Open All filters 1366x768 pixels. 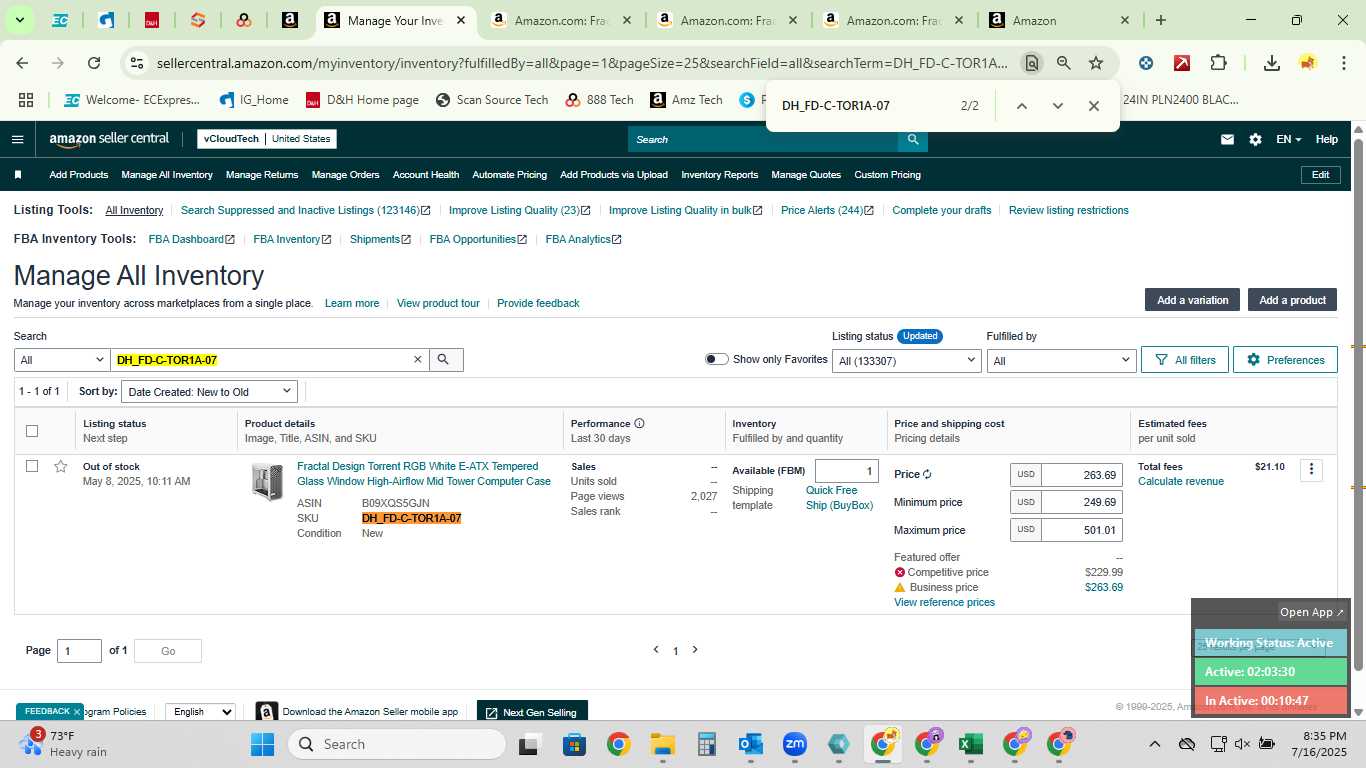pyautogui.click(x=1185, y=360)
